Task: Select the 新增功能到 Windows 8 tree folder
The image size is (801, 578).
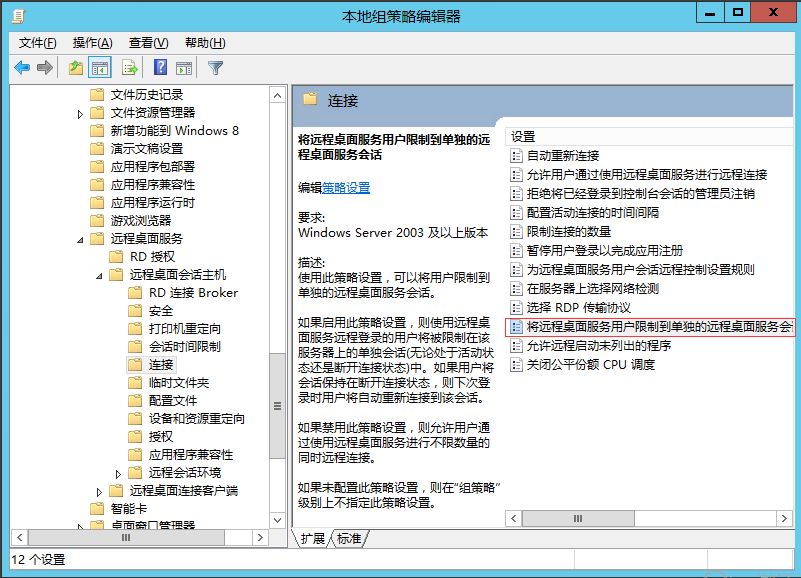Action: click(x=175, y=131)
